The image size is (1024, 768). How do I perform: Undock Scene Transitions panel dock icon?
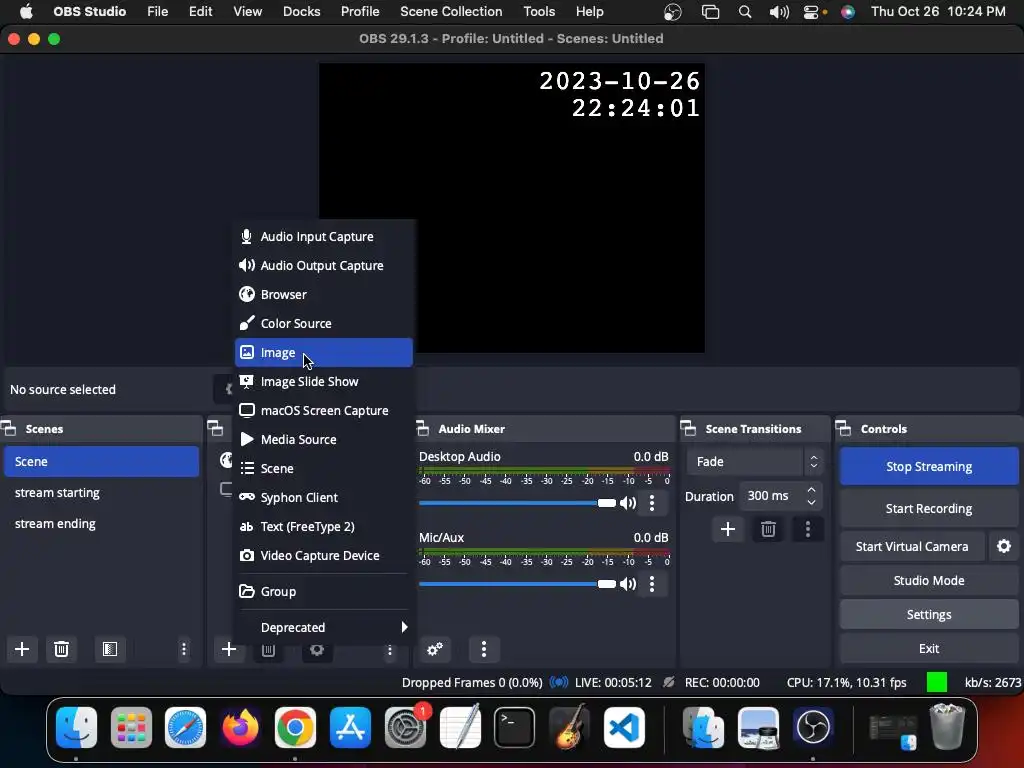click(688, 429)
